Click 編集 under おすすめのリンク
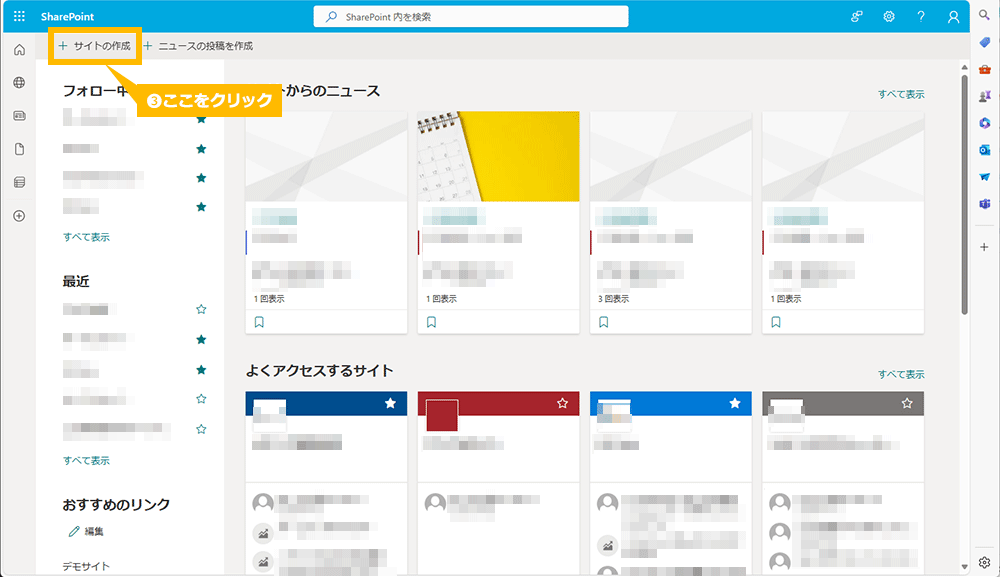Screen dimensions: 1000x577 (92, 531)
